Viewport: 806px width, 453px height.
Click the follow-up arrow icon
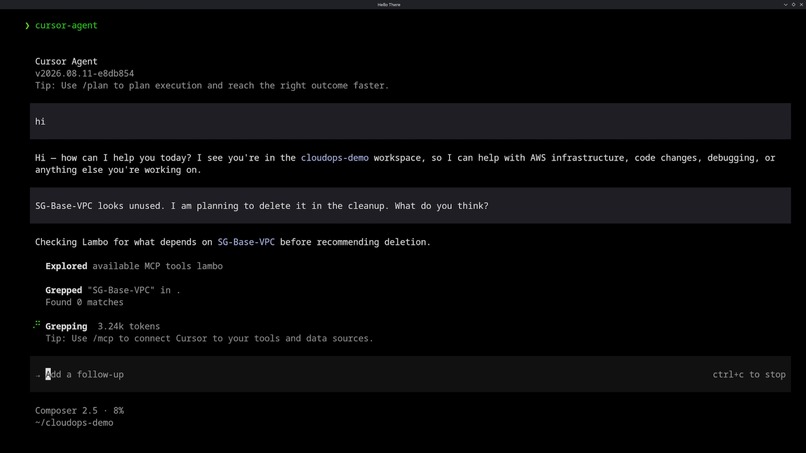pos(38,375)
